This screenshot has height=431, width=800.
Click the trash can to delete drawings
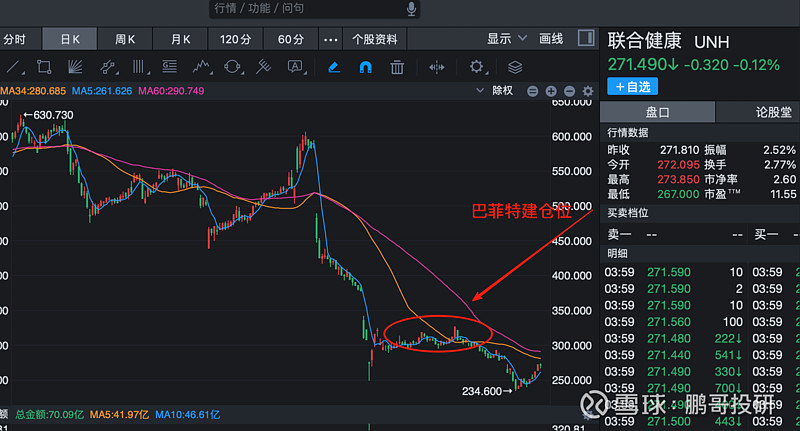397,67
